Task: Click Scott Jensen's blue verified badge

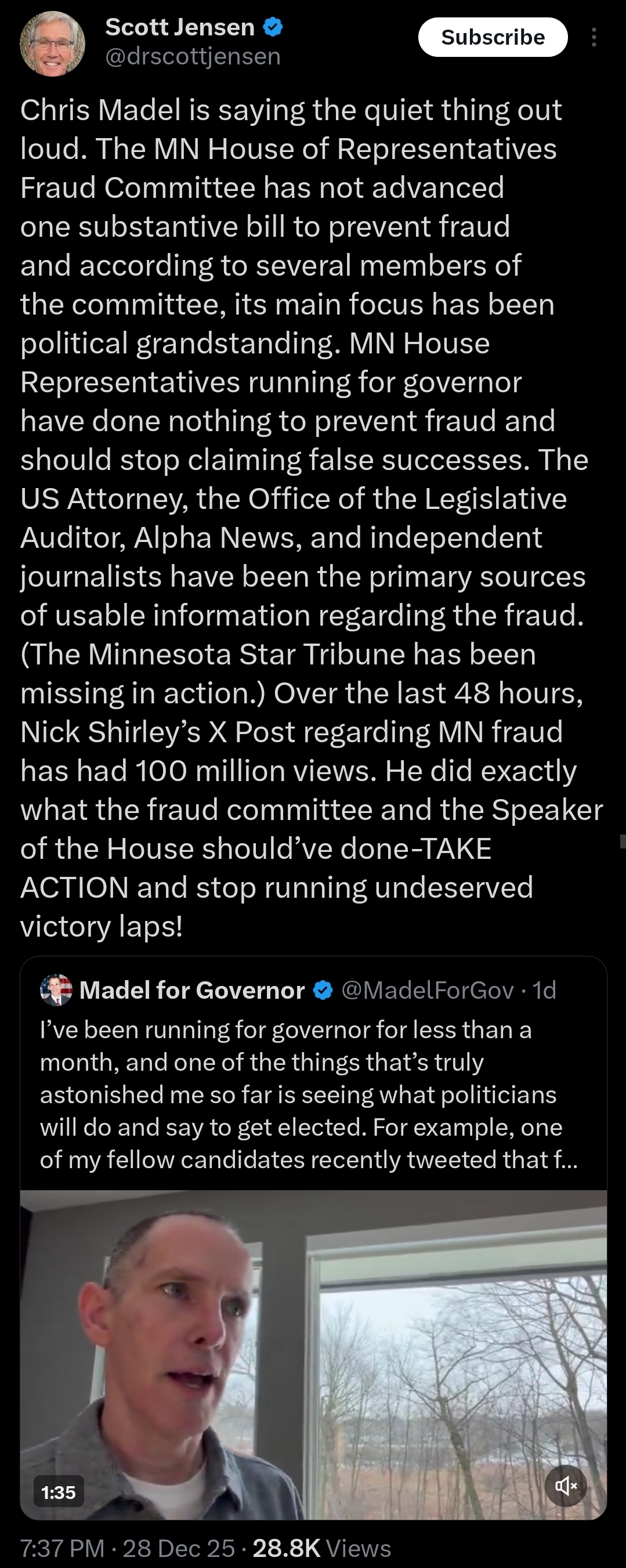Action: [x=273, y=27]
